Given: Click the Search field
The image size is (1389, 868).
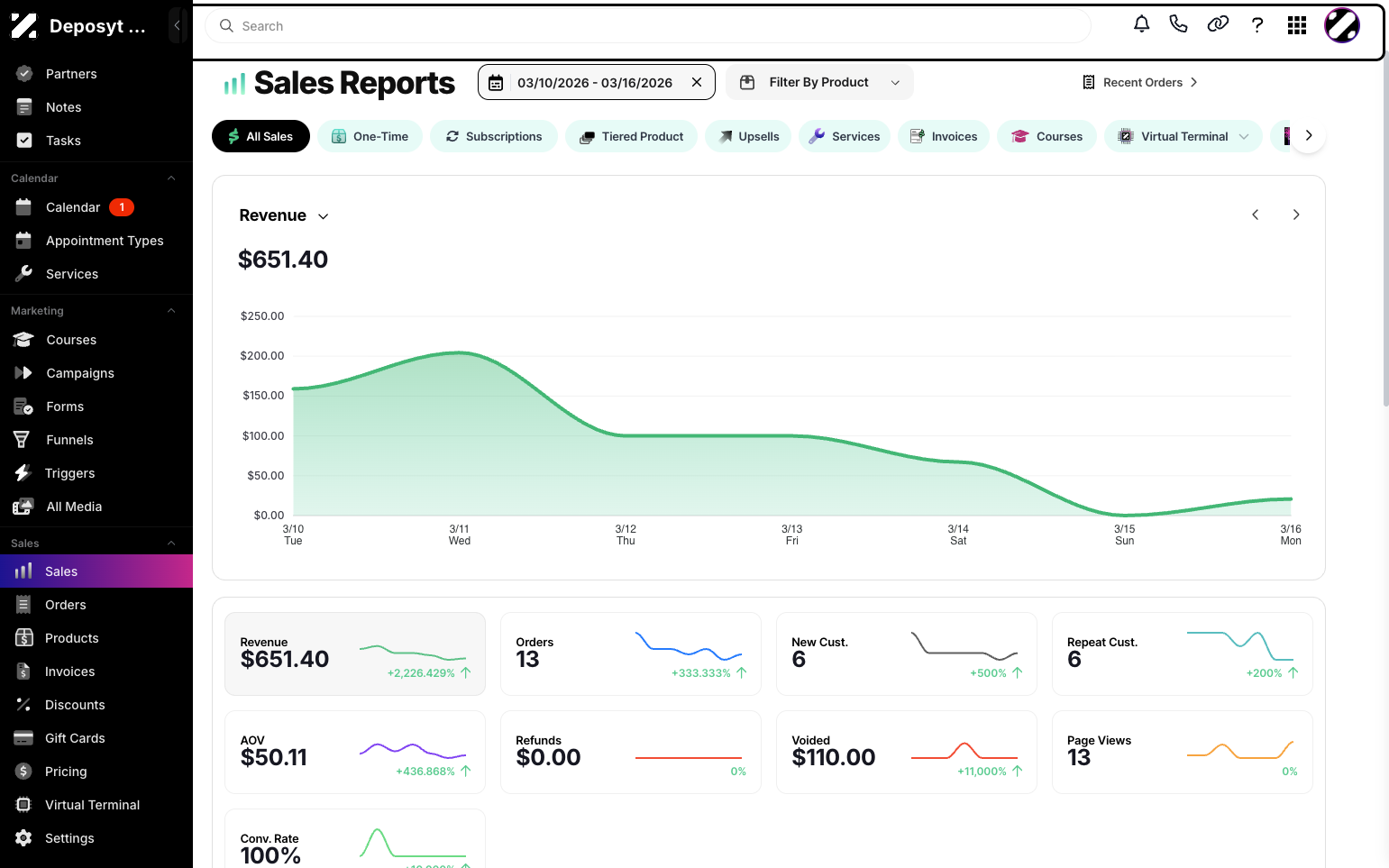Looking at the screenshot, I should tap(648, 26).
